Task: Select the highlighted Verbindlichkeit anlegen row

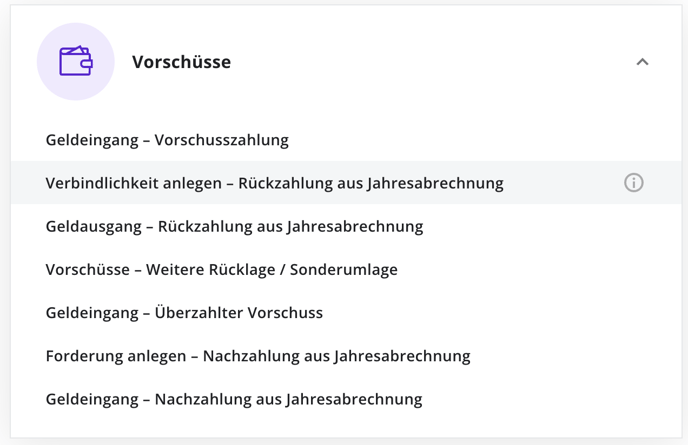Action: tap(346, 183)
